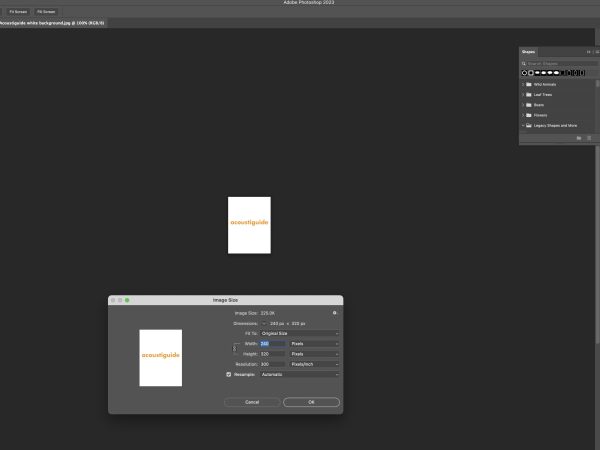Viewport: 600px width, 450px height.
Task: Click the constrain proportions chain link icon
Action: pos(235,348)
